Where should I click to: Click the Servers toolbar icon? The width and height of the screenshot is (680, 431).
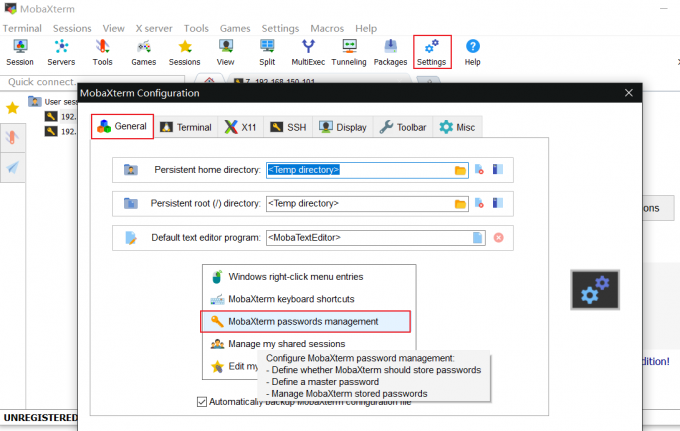click(61, 52)
